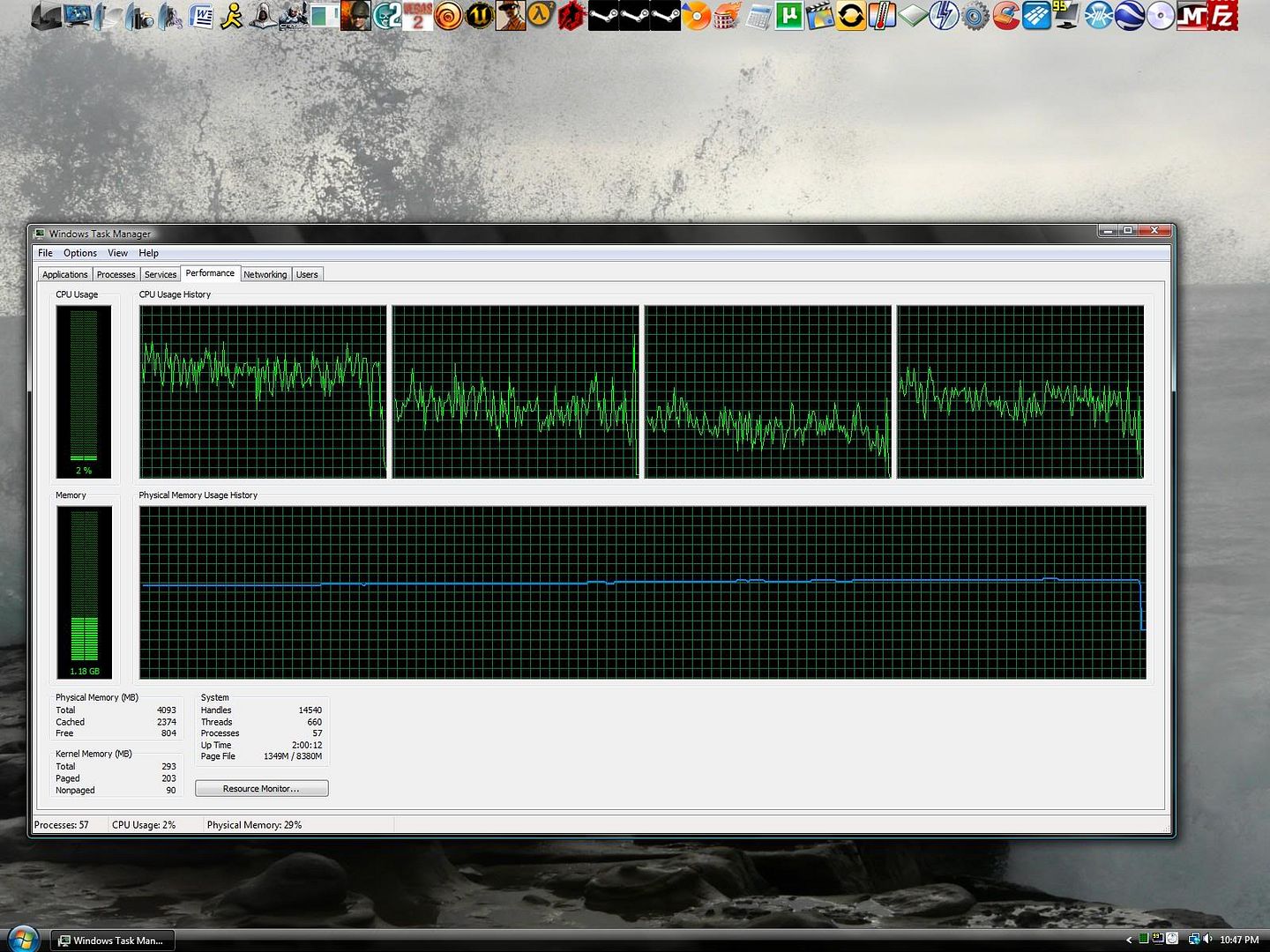Click the volume speaker tray icon
1270x952 pixels.
[1207, 940]
